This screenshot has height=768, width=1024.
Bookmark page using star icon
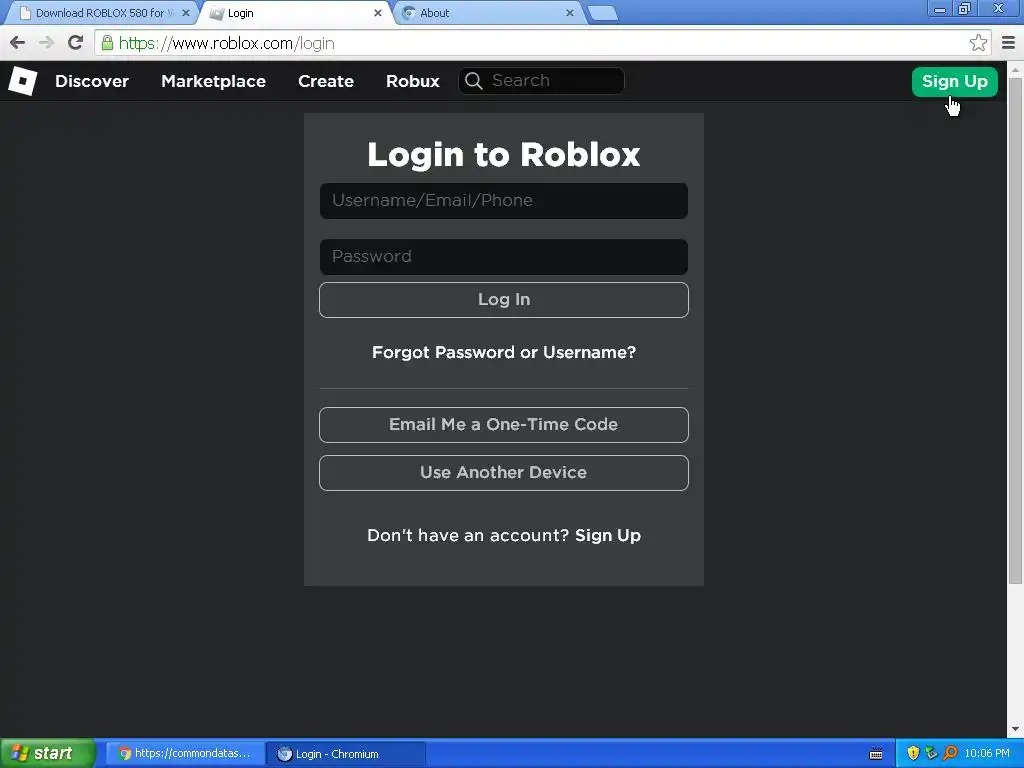[x=978, y=43]
